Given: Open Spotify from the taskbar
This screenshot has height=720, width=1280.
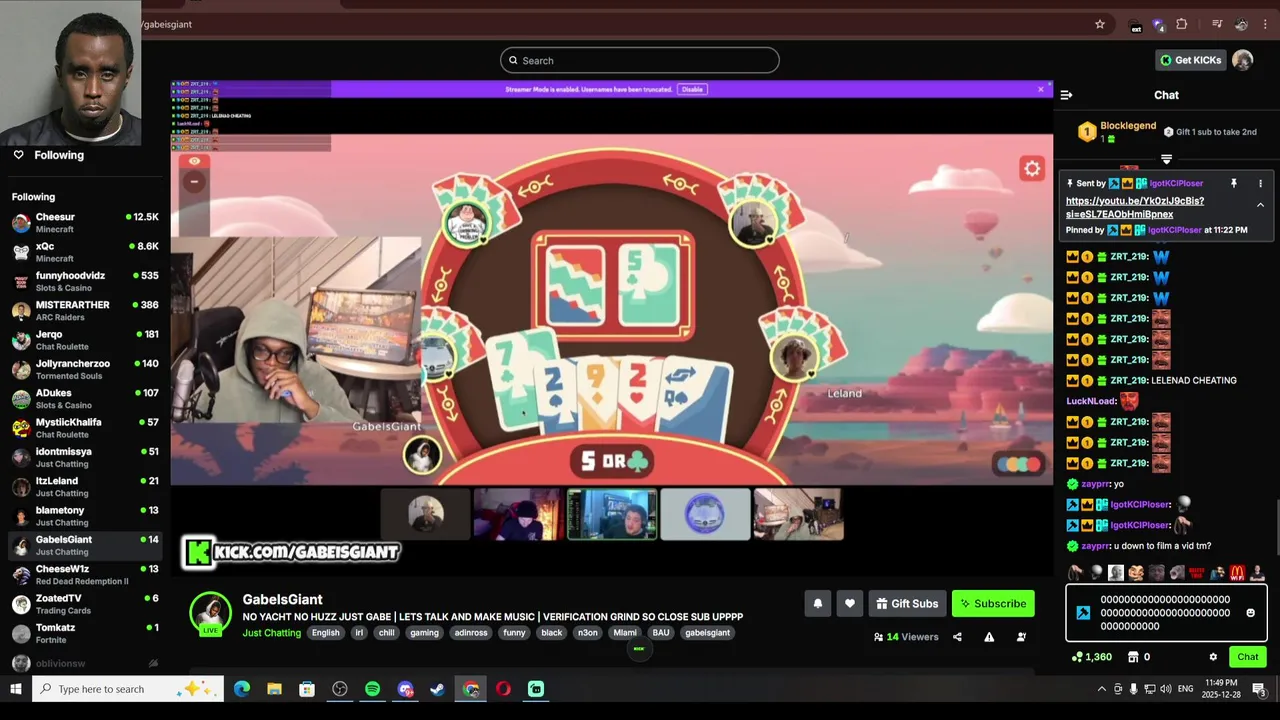Looking at the screenshot, I should click(372, 689).
